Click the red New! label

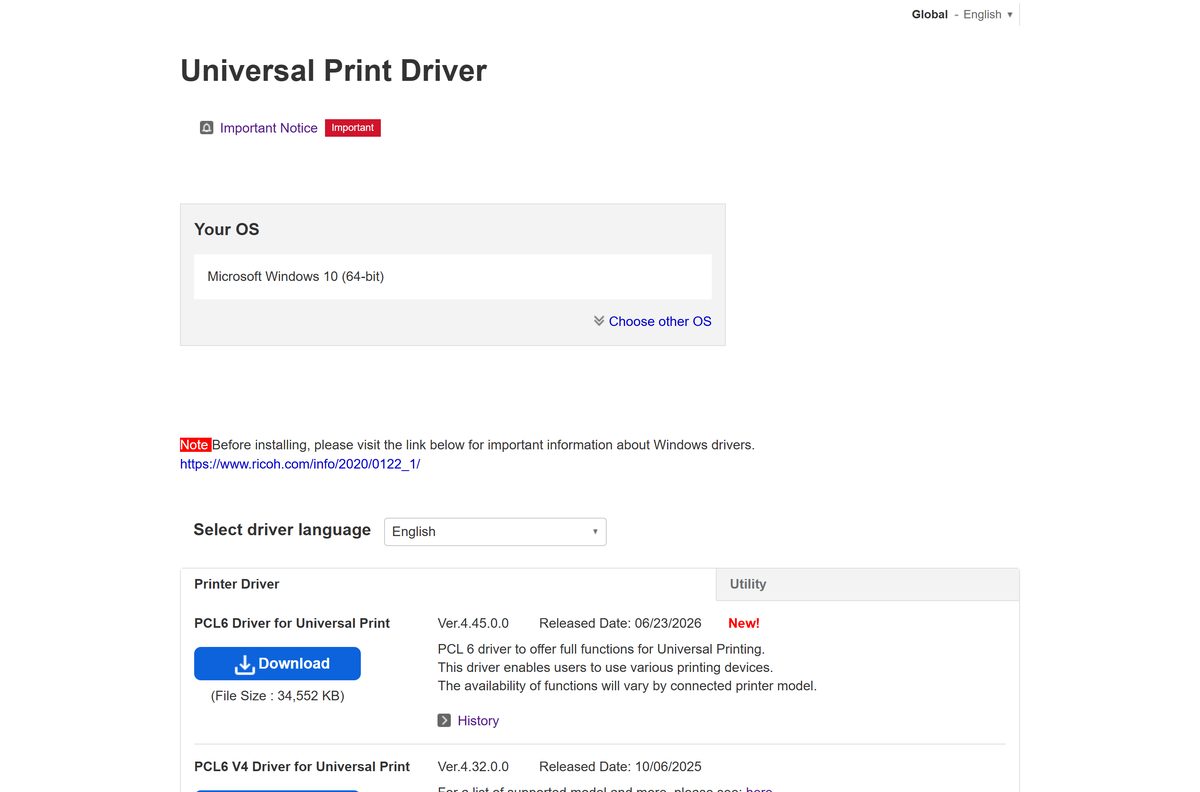[744, 623]
